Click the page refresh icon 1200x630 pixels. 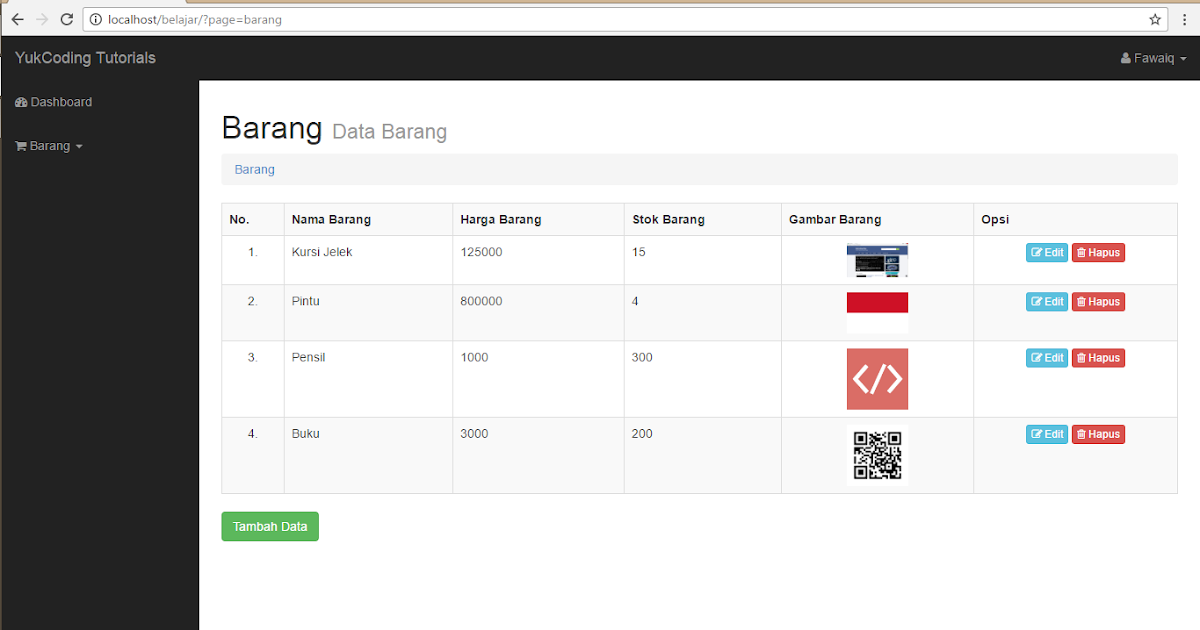(67, 18)
